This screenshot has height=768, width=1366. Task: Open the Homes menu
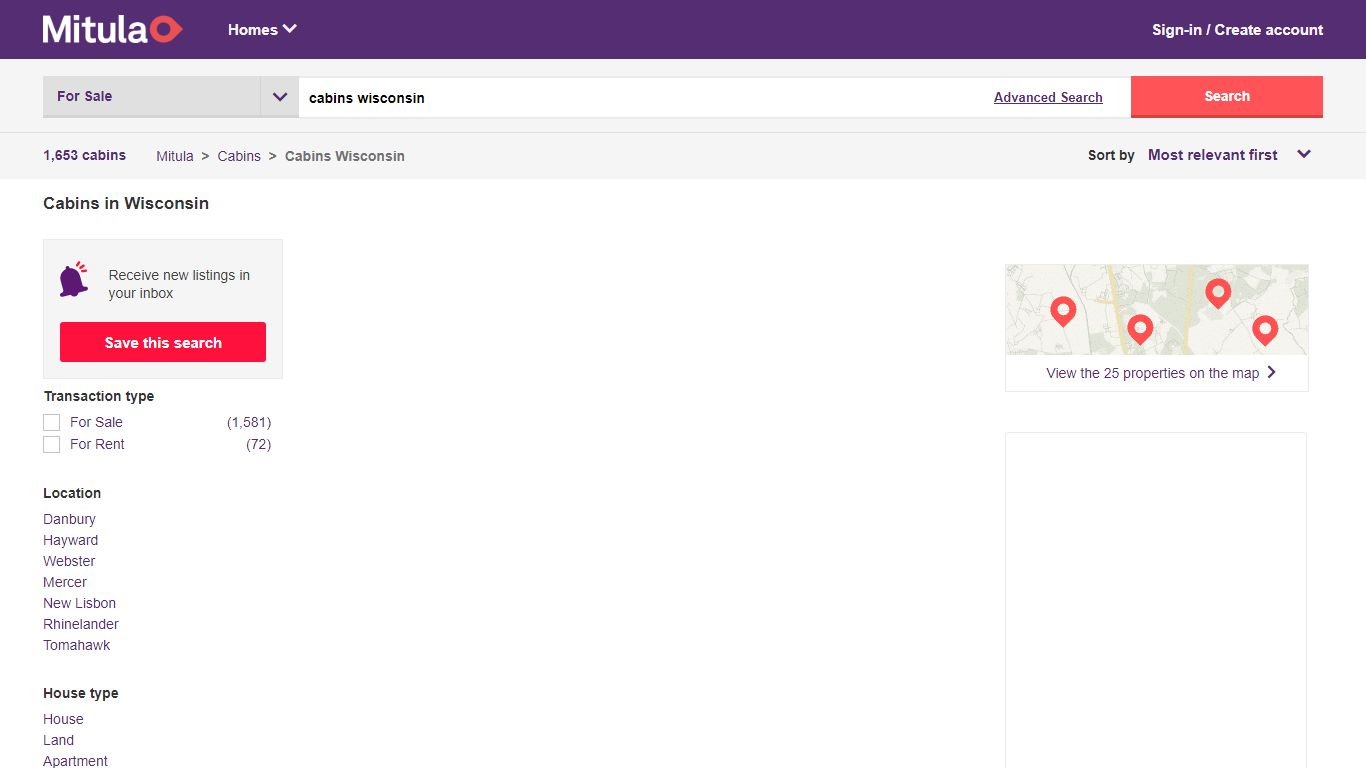pyautogui.click(x=262, y=29)
